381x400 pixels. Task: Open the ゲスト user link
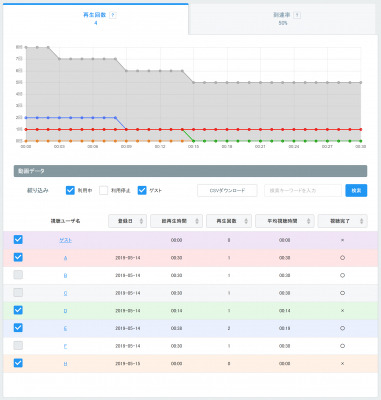coord(65,240)
